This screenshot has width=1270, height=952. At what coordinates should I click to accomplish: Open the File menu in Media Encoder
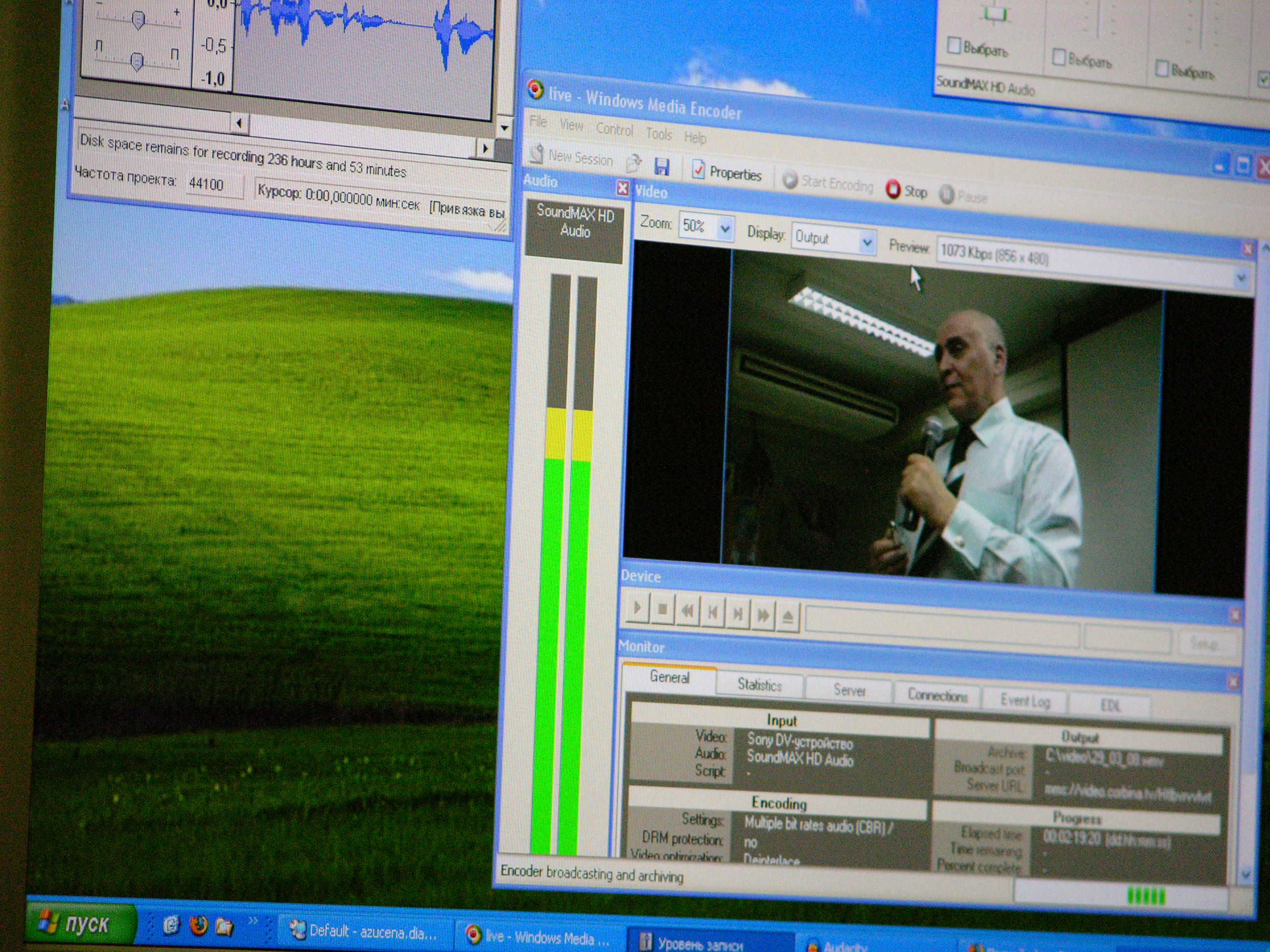538,121
